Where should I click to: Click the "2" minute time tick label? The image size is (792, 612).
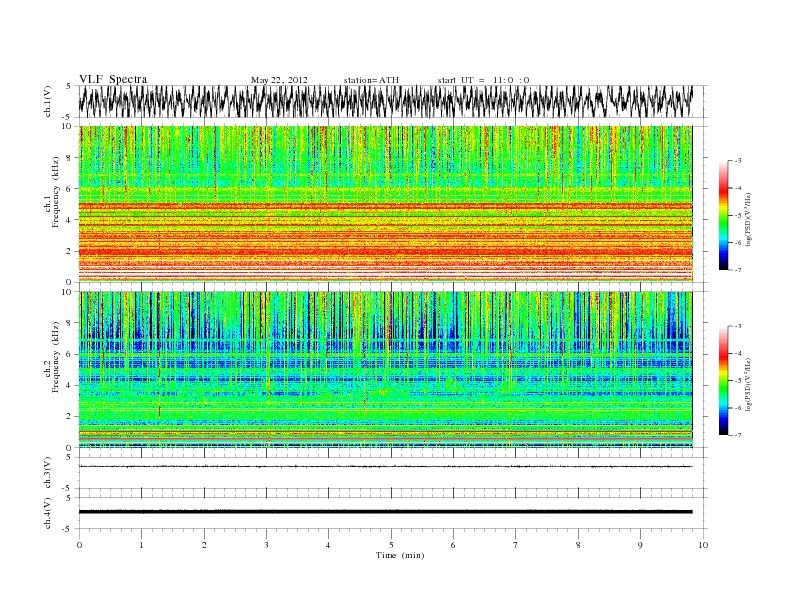(204, 545)
